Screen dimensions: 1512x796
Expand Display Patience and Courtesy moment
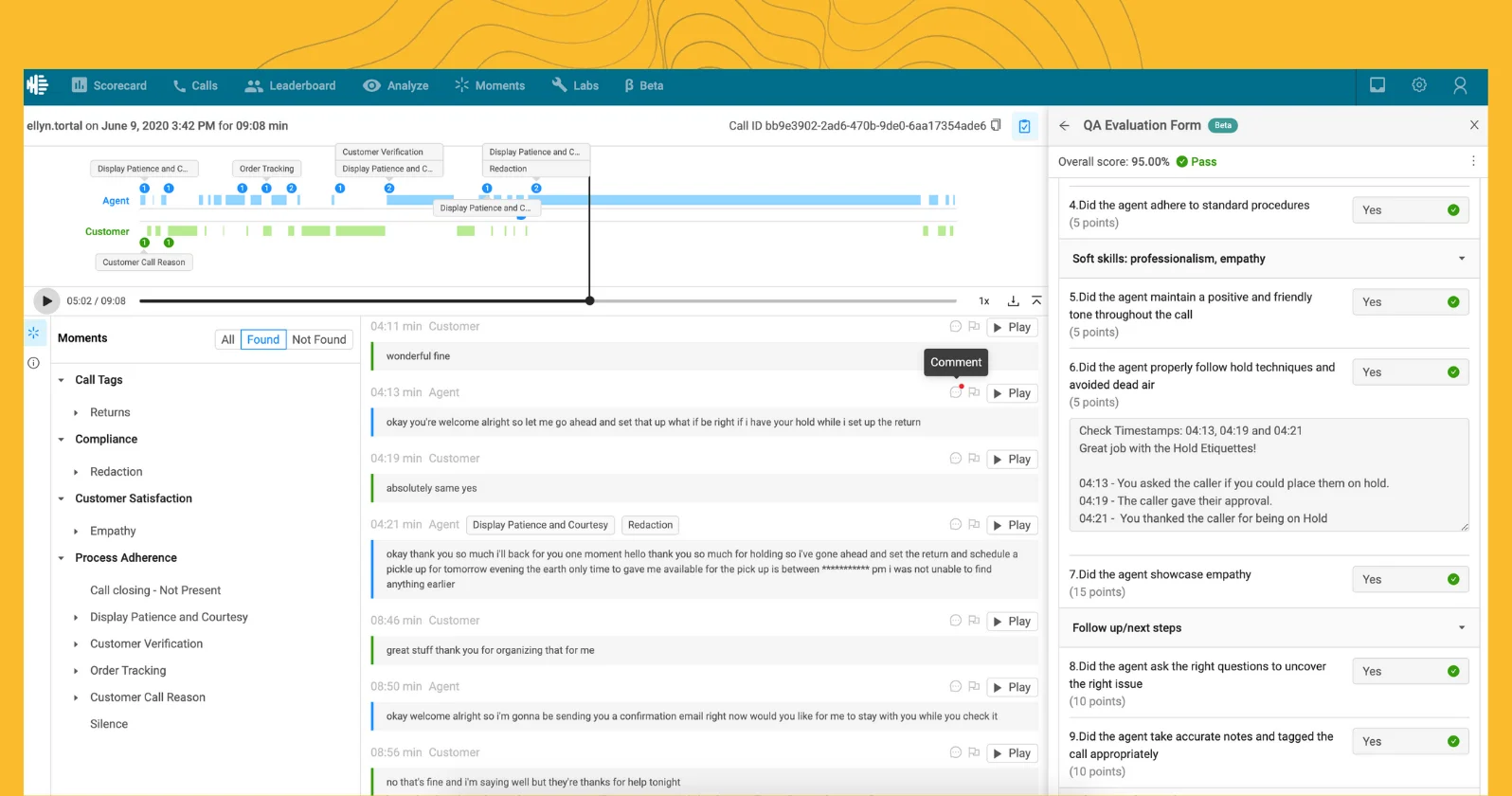(76, 617)
